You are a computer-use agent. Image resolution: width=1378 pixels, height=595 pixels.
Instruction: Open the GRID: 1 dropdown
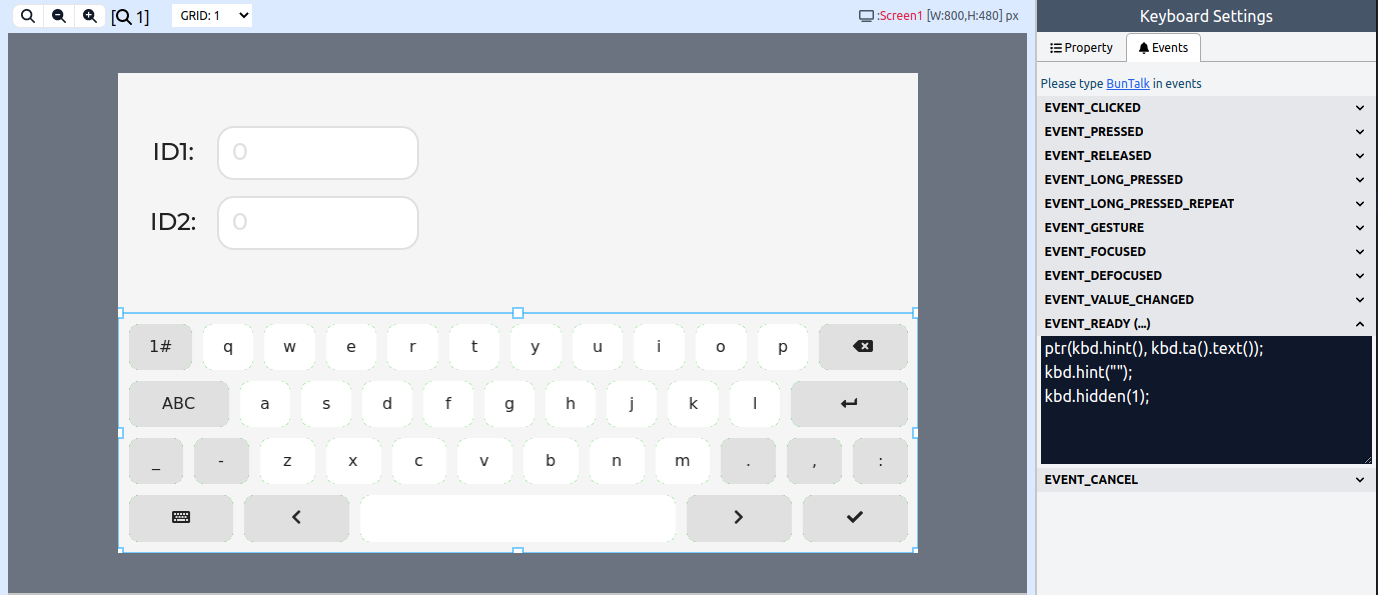(212, 16)
